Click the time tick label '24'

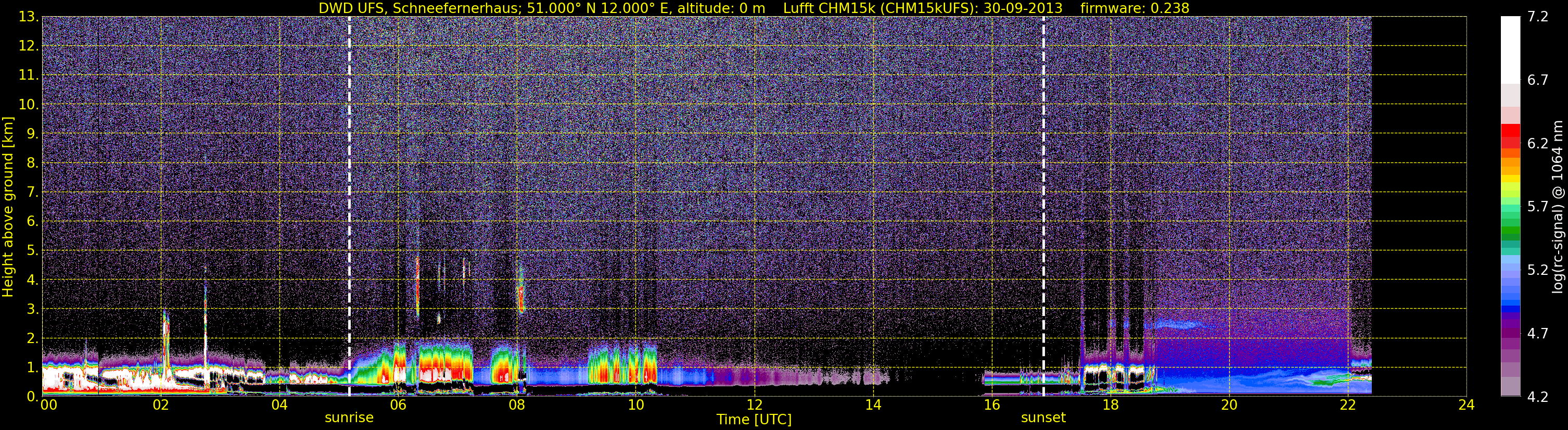(x=1467, y=405)
